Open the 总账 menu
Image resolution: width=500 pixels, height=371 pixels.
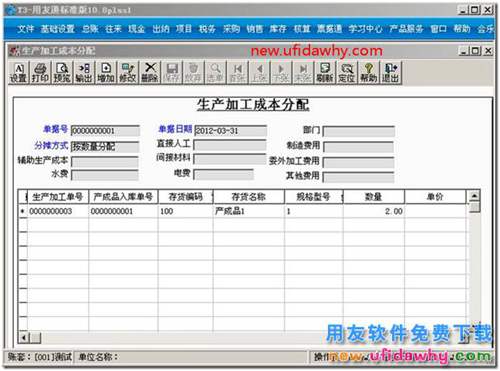(90, 29)
